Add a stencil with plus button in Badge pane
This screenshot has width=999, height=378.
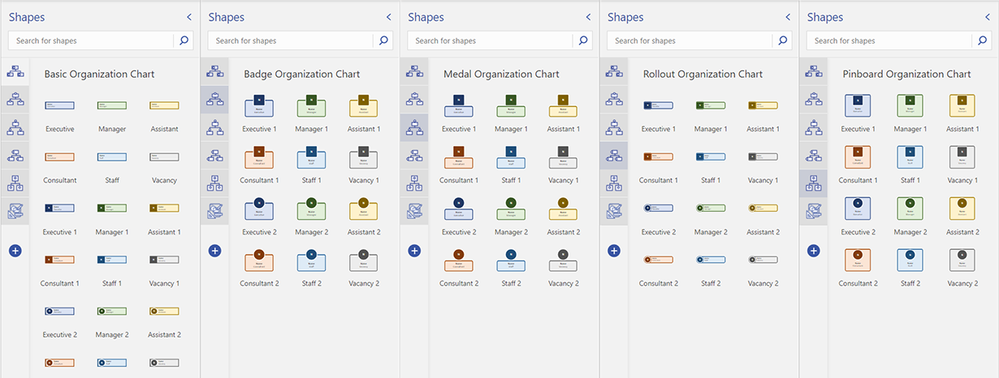click(215, 251)
